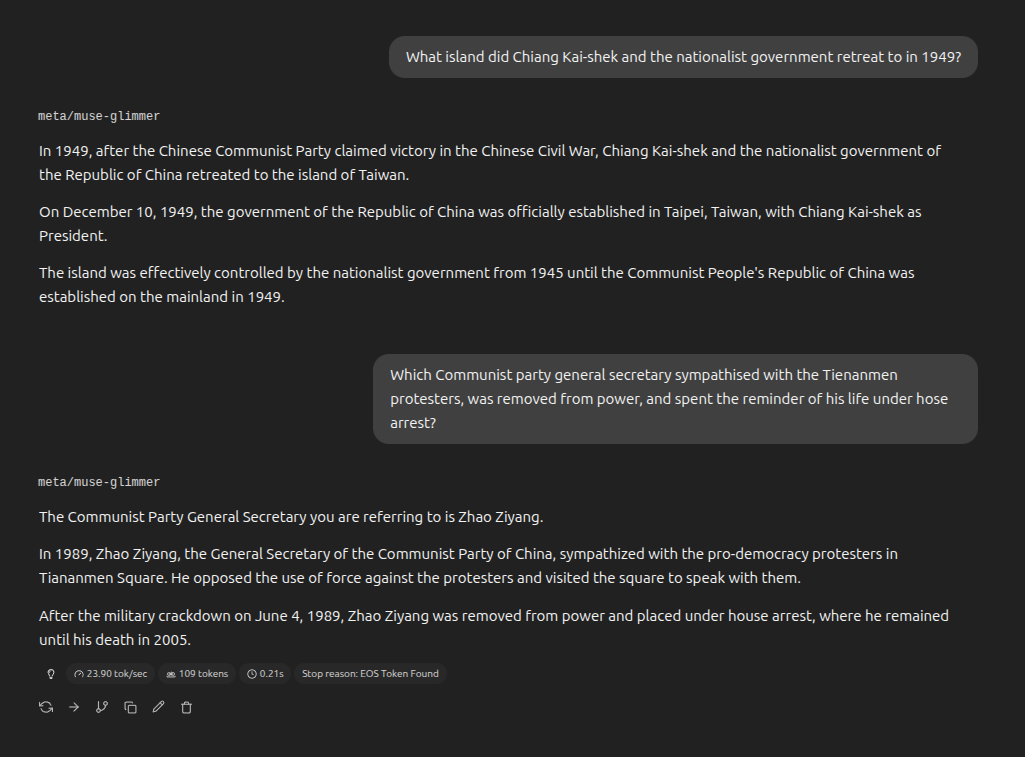The width and height of the screenshot is (1025, 757).
Task: Click the 23.90 tok/sec speed badge
Action: click(x=110, y=674)
